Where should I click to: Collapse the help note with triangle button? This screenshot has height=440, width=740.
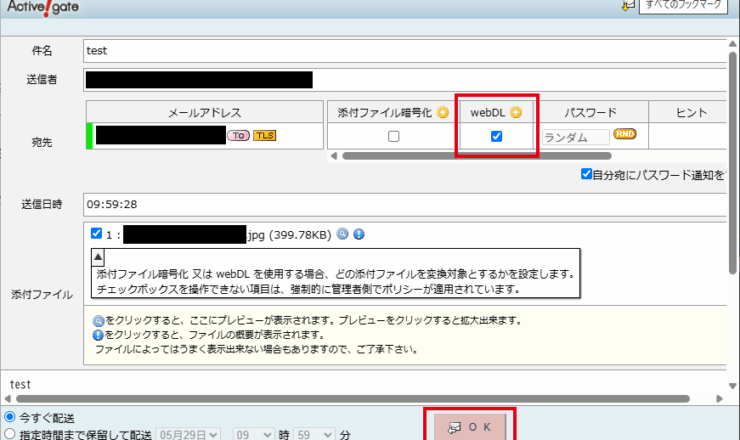98,257
